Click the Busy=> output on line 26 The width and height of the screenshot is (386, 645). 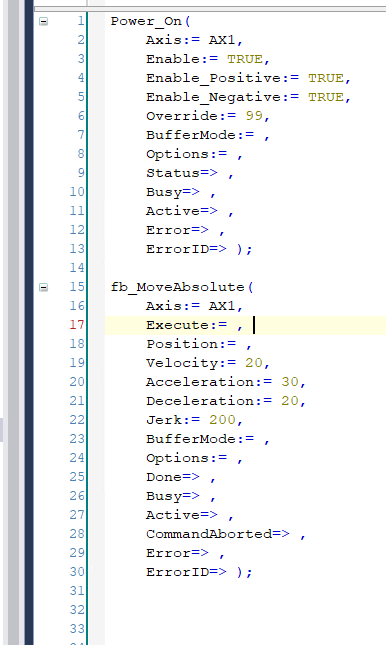click(181, 496)
